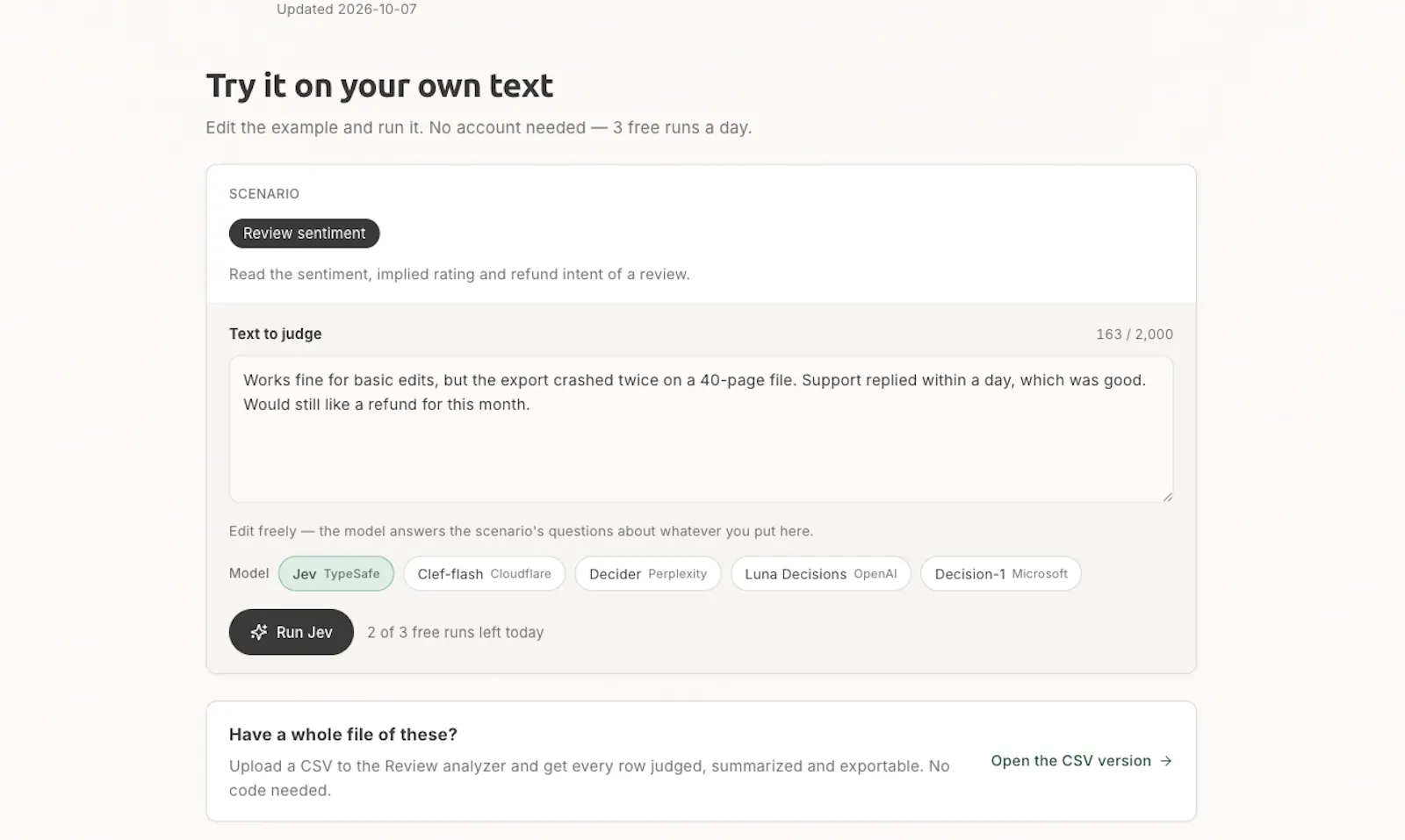Select Luna Decisions OpenAI model
Viewport: 1405px width, 840px height.
[821, 574]
